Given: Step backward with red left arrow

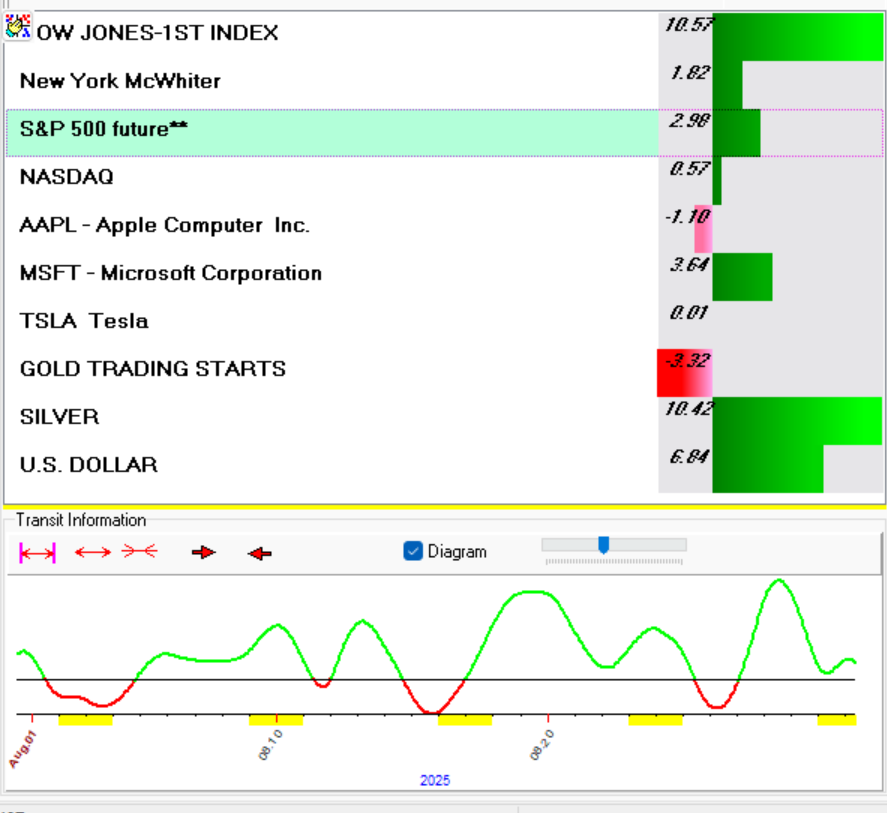Looking at the screenshot, I should click(260, 553).
